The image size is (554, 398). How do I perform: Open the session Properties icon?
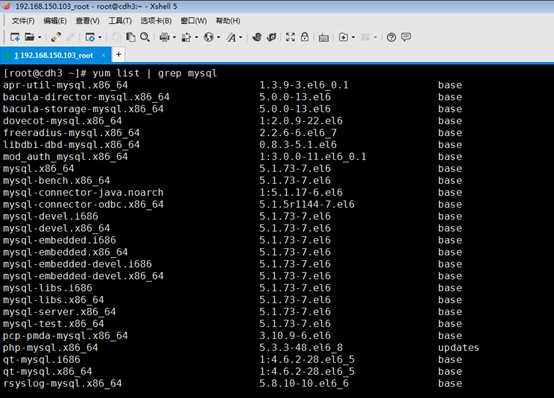(x=90, y=37)
